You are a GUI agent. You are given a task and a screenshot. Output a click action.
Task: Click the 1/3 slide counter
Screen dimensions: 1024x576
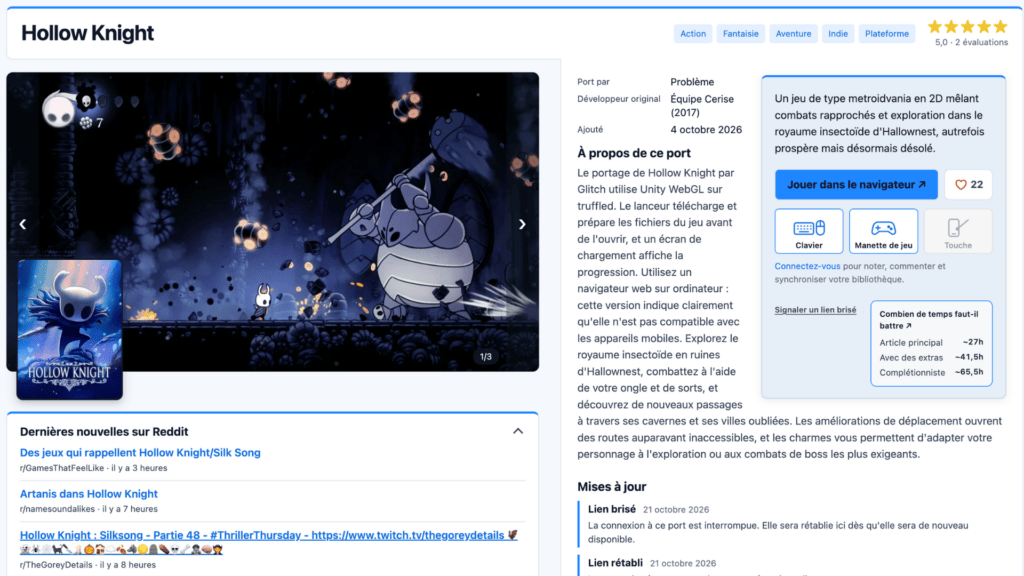coord(486,357)
